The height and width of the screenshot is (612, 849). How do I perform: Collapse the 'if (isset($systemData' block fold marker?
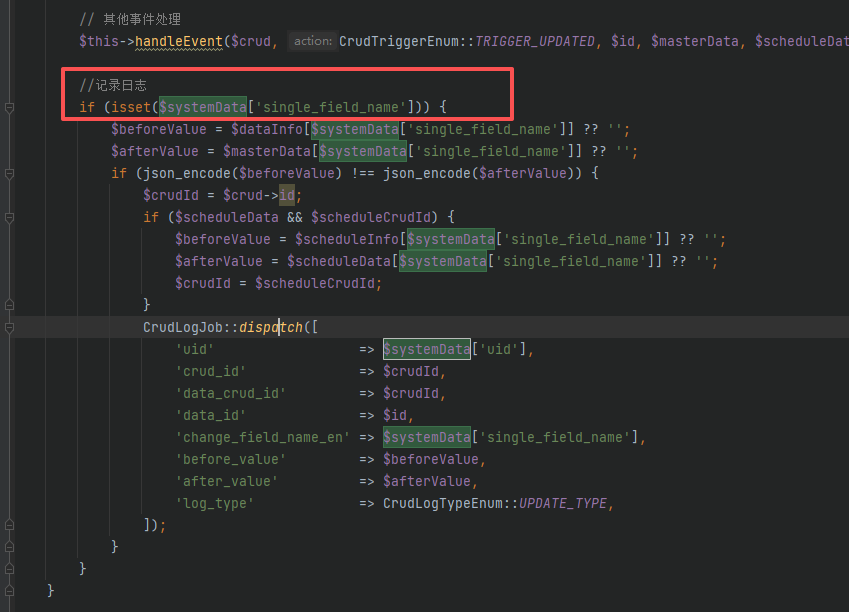point(9,108)
